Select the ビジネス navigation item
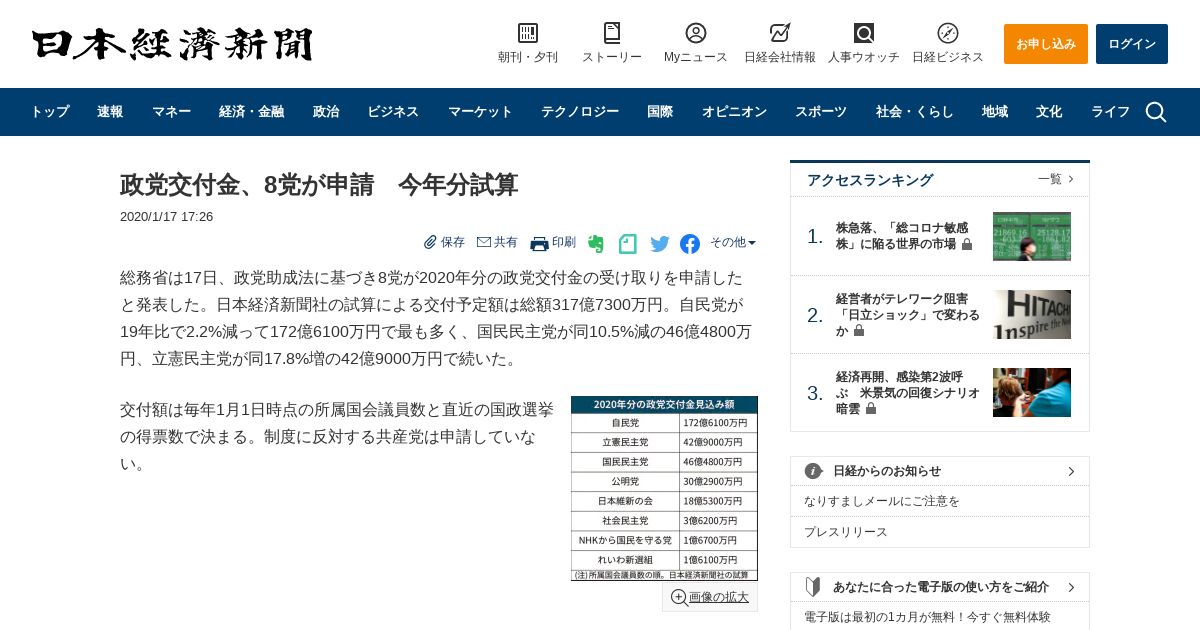 tap(393, 112)
